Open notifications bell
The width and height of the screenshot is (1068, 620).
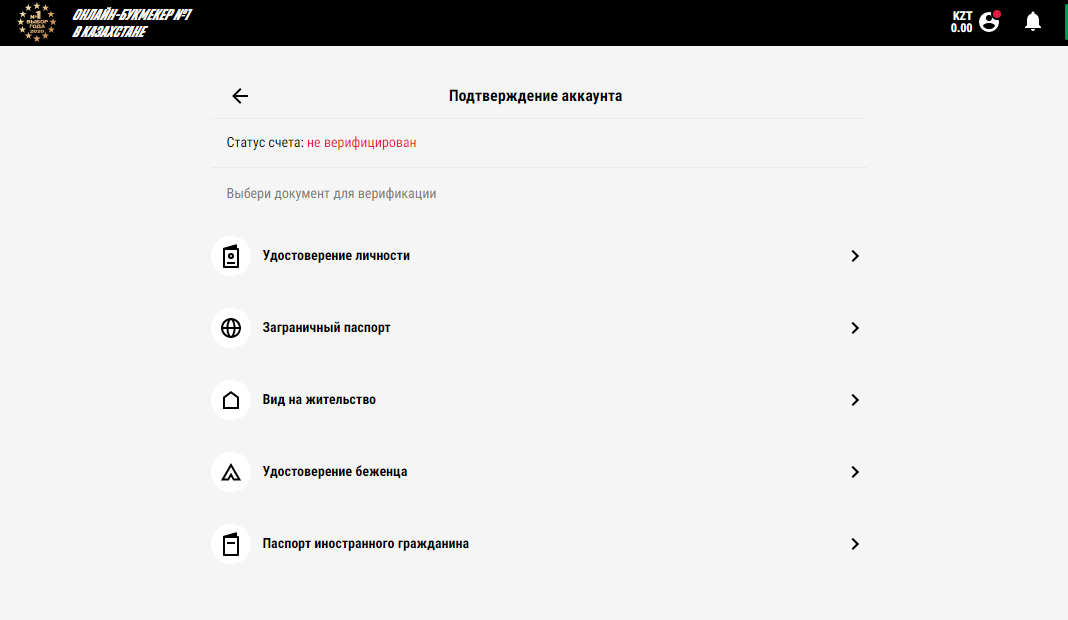click(x=1033, y=22)
